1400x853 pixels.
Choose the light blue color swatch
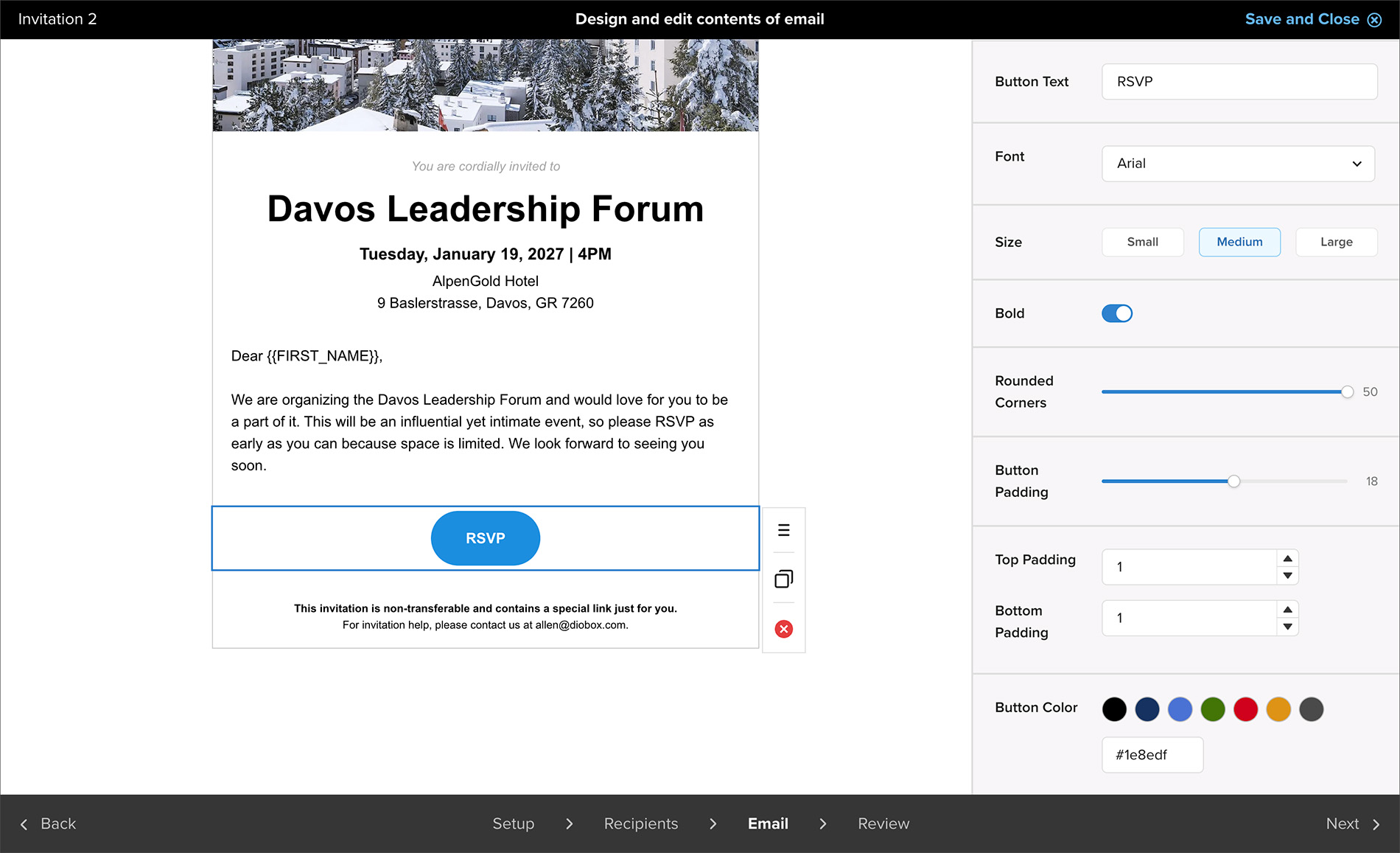click(1180, 709)
